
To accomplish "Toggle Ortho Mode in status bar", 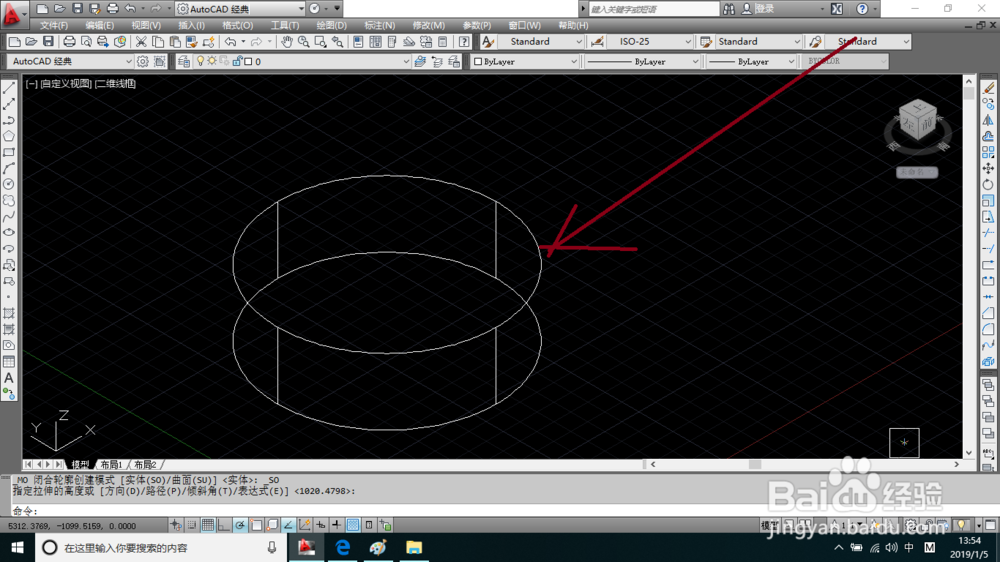I will (224, 525).
